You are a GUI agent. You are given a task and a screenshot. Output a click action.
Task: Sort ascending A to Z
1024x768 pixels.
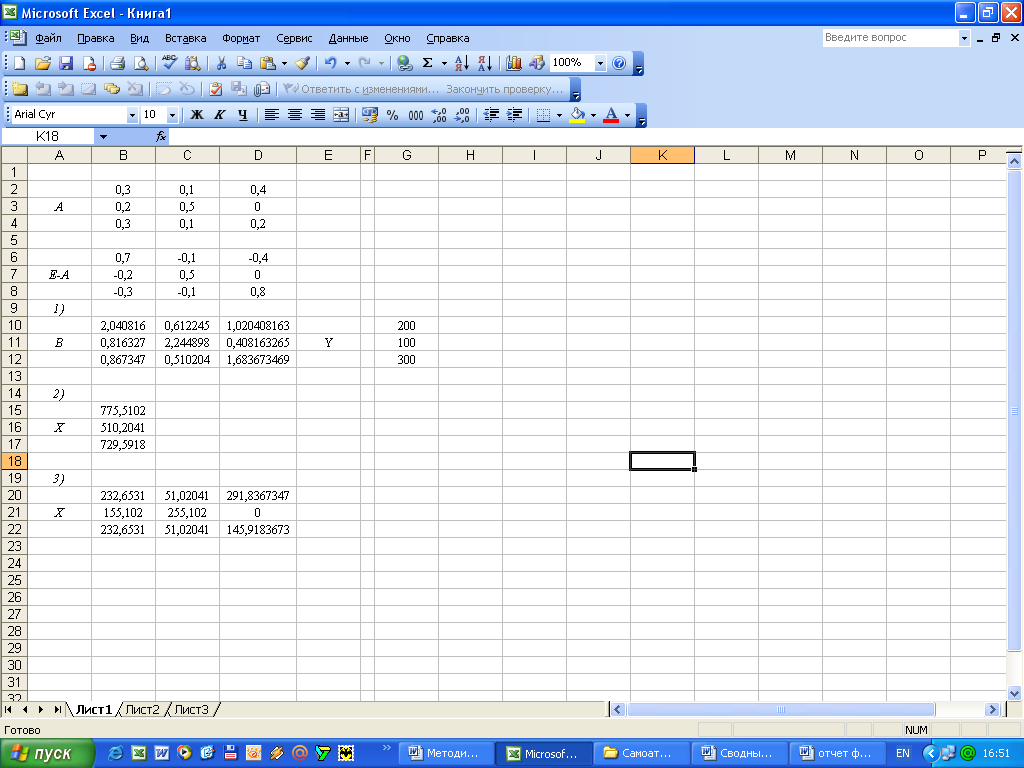(x=462, y=63)
